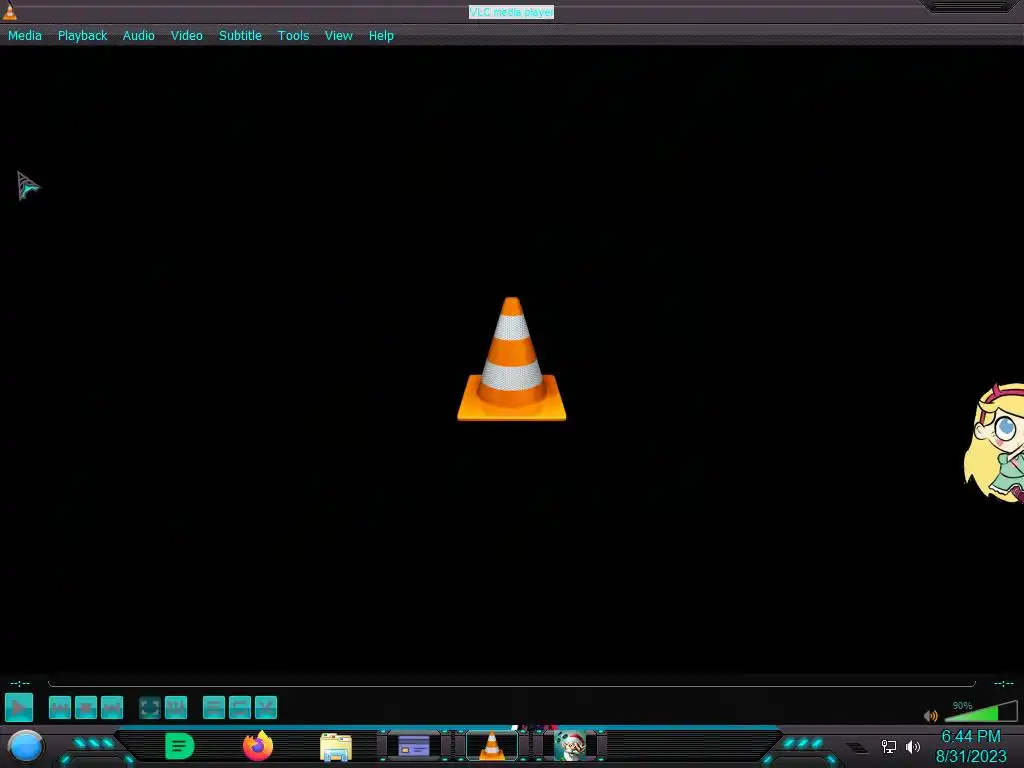
Task: Open the Playback menu
Action: pyautogui.click(x=82, y=36)
